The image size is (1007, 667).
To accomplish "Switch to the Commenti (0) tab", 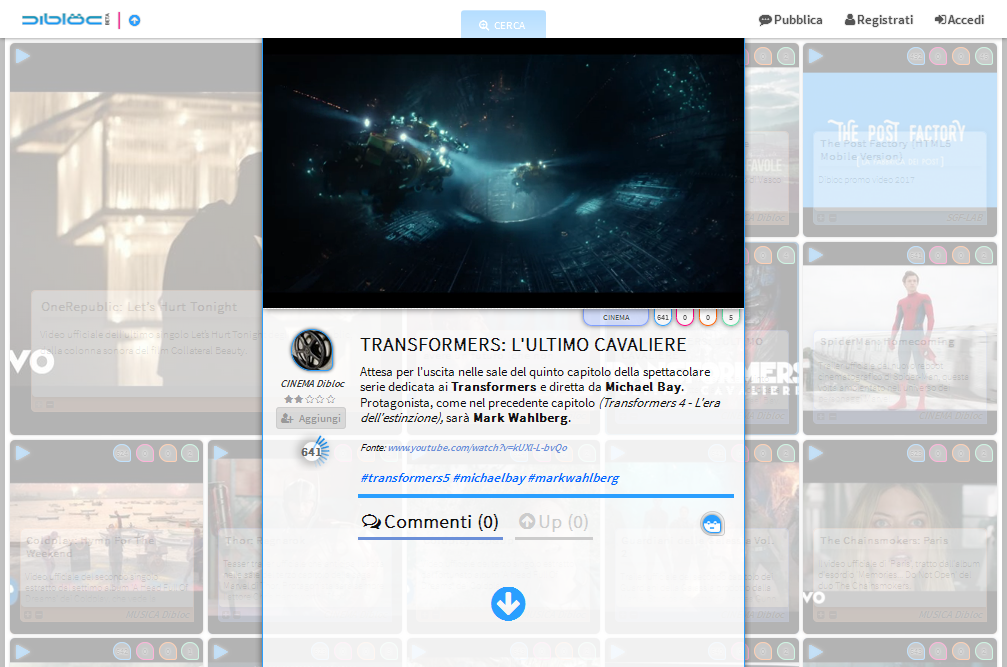I will [x=430, y=523].
